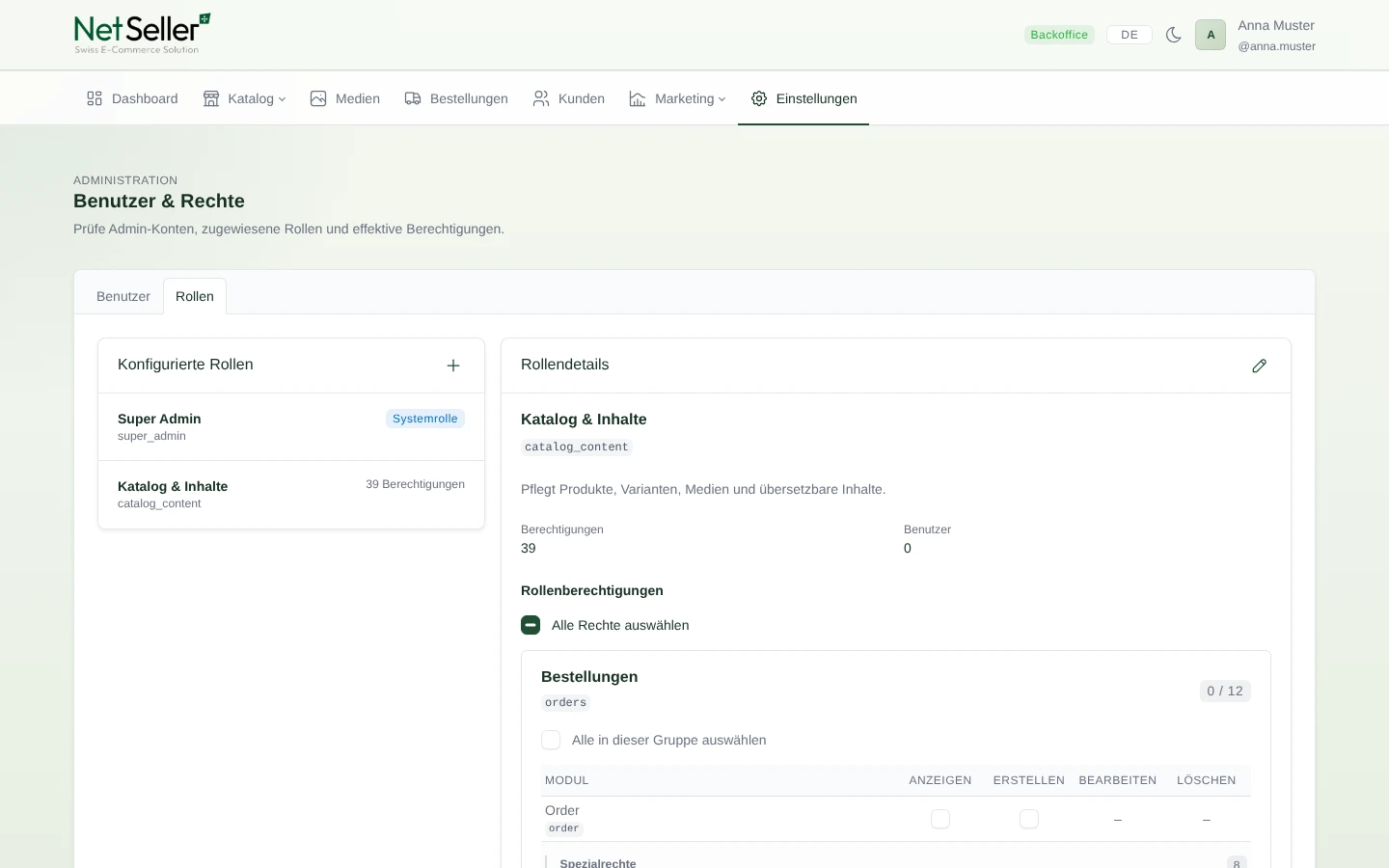Click the super_admin role key

click(151, 436)
